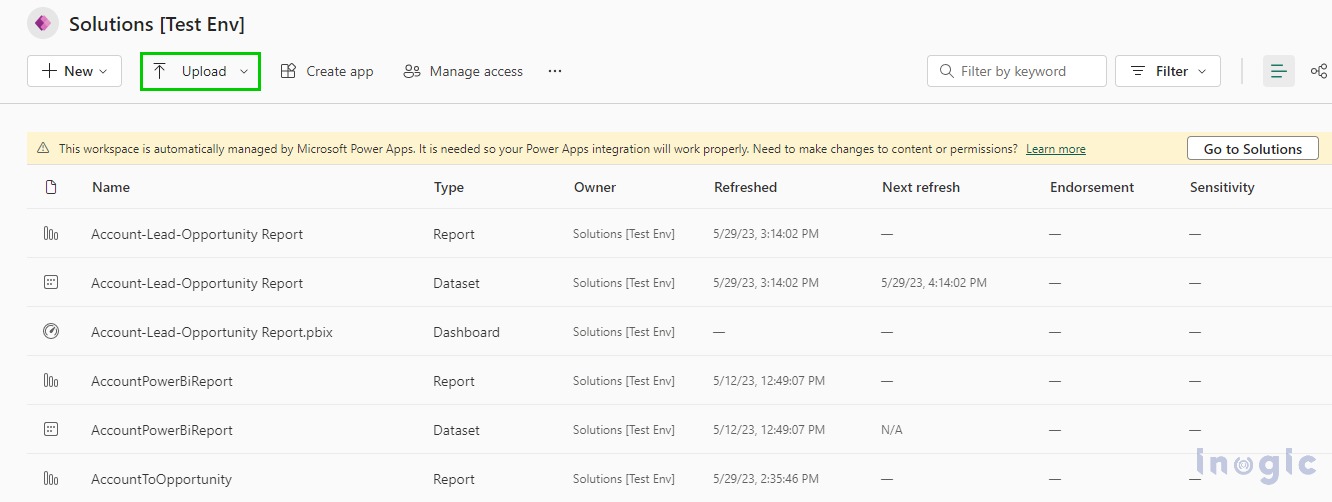This screenshot has height=502, width=1332.
Task: Click the AccountPowerBiReport dataset icon
Action: click(51, 430)
